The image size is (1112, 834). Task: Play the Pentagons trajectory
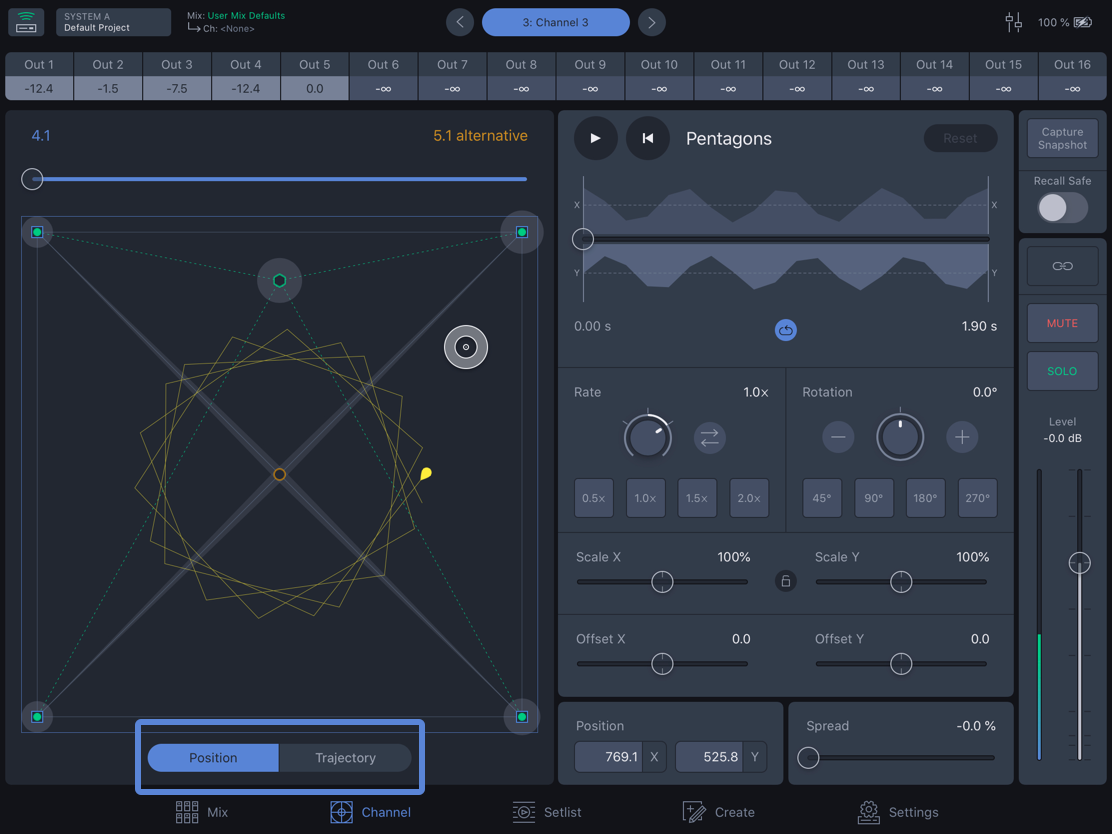[x=596, y=138]
